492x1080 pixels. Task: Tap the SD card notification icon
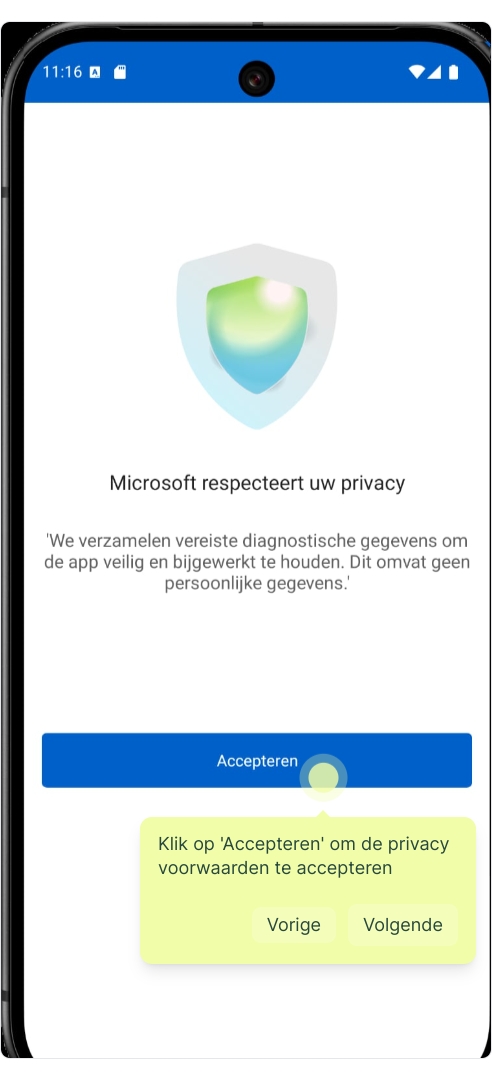tap(120, 72)
